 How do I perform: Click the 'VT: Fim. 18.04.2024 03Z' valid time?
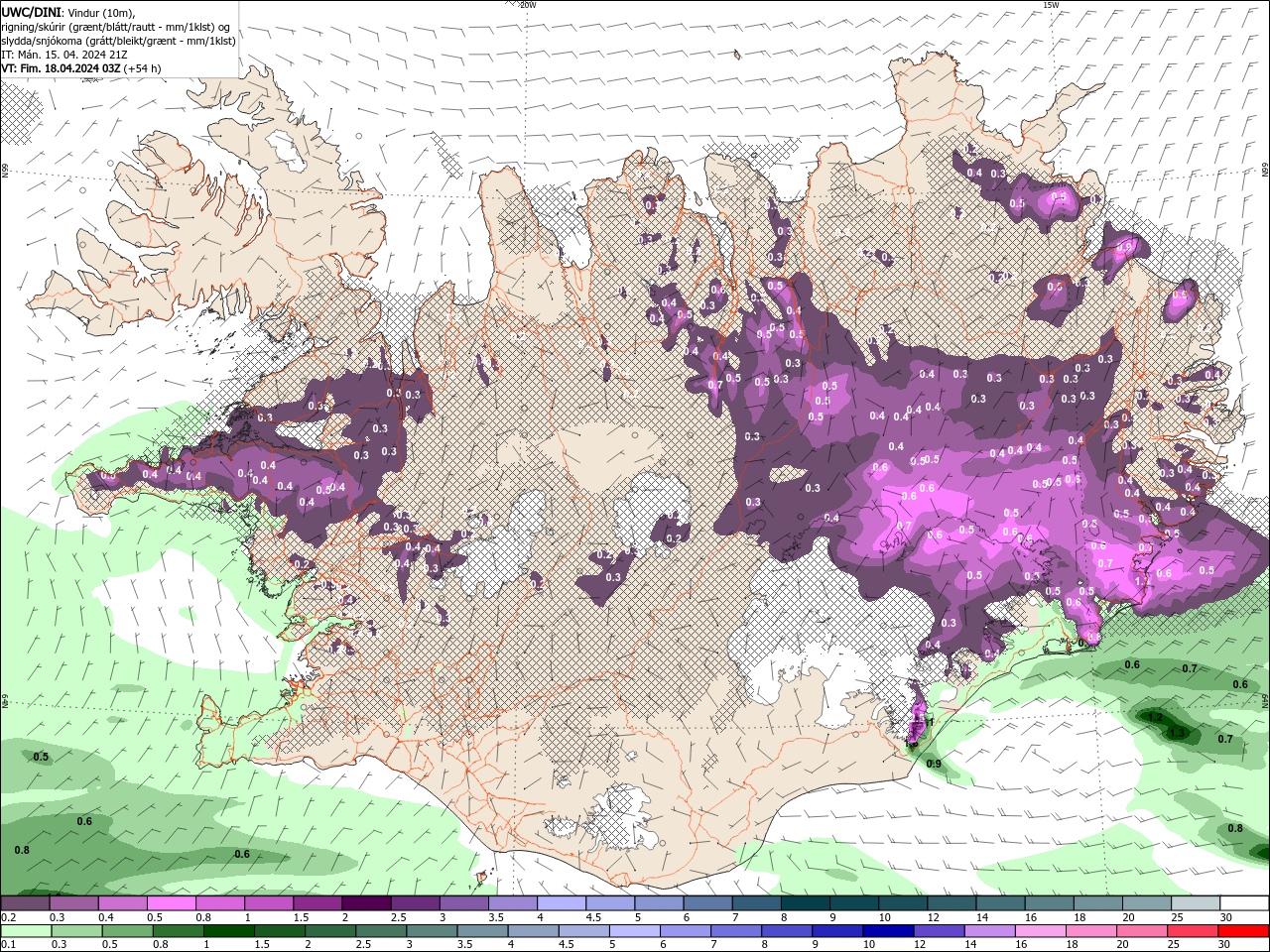62,68
